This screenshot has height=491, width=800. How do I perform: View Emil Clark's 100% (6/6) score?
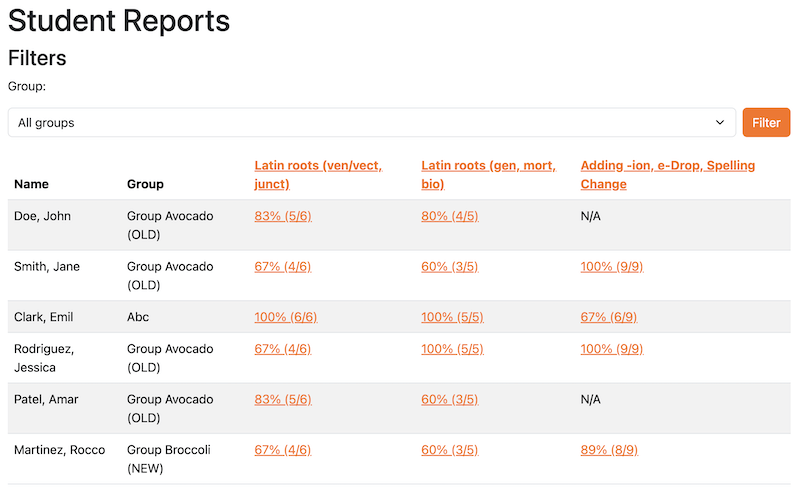[x=286, y=317]
